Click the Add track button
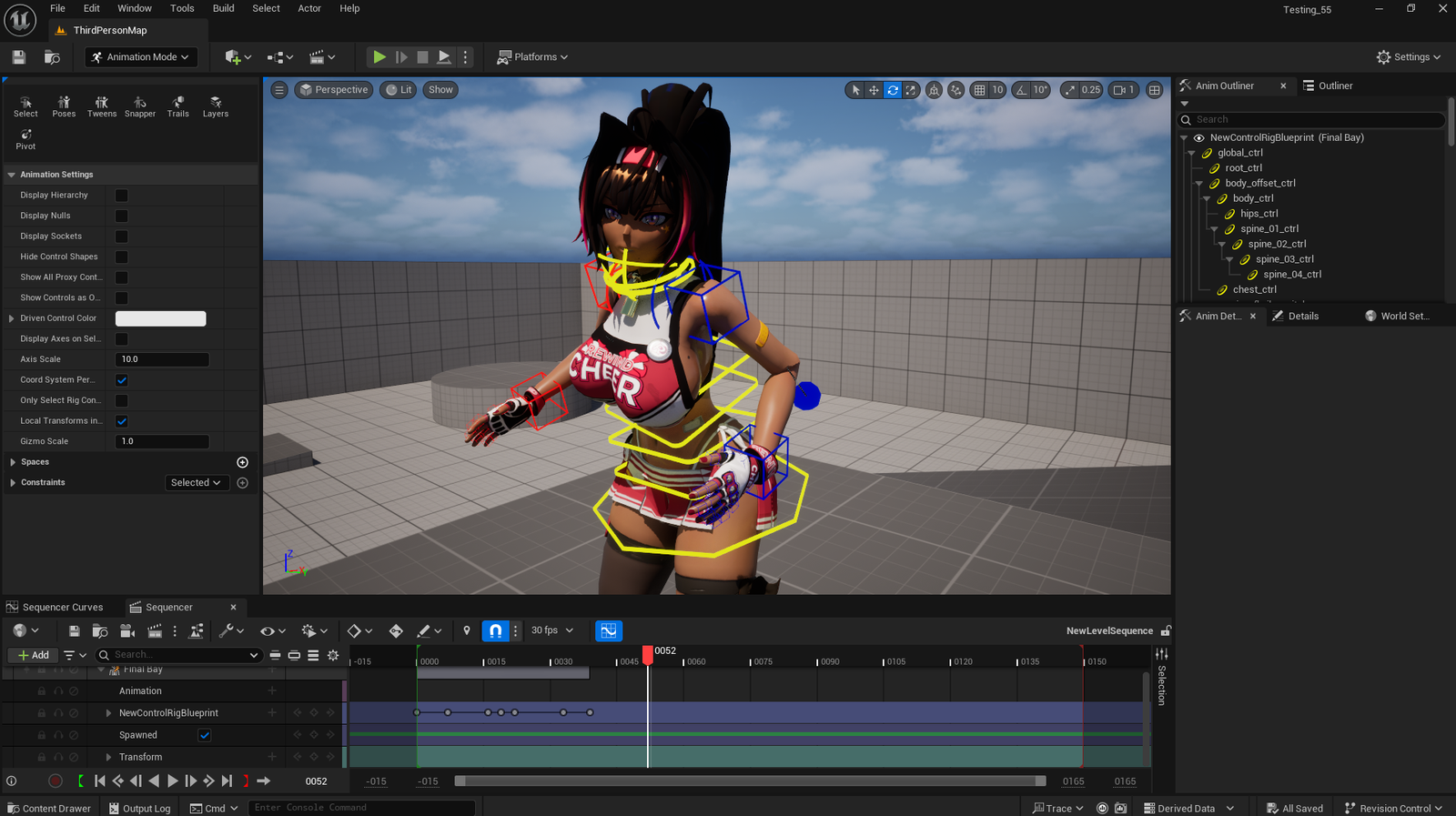The image size is (1456, 816). coord(34,655)
